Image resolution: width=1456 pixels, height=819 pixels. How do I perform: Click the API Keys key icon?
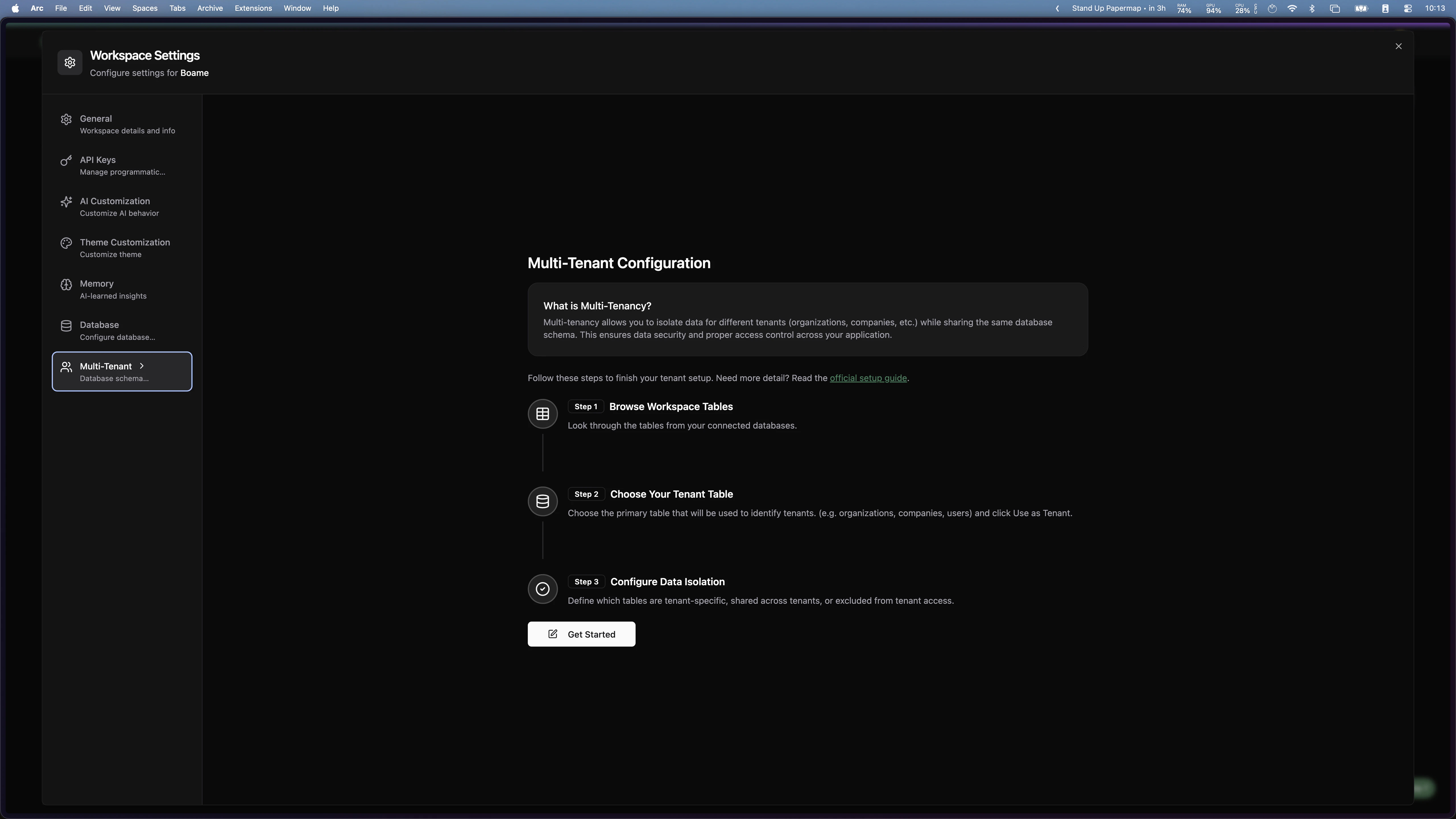[x=66, y=160]
